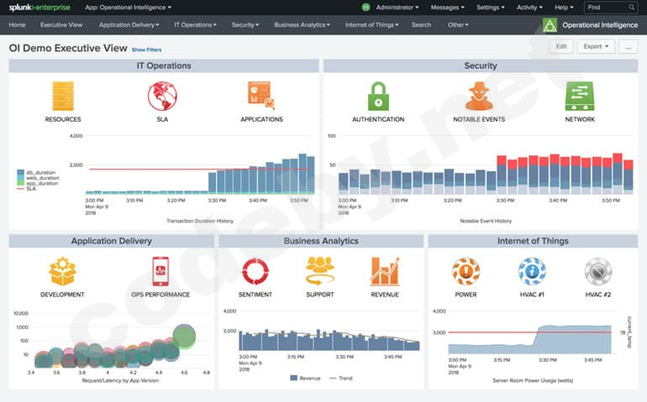The height and width of the screenshot is (402, 647).
Task: Go to the Home nav item
Action: click(17, 25)
